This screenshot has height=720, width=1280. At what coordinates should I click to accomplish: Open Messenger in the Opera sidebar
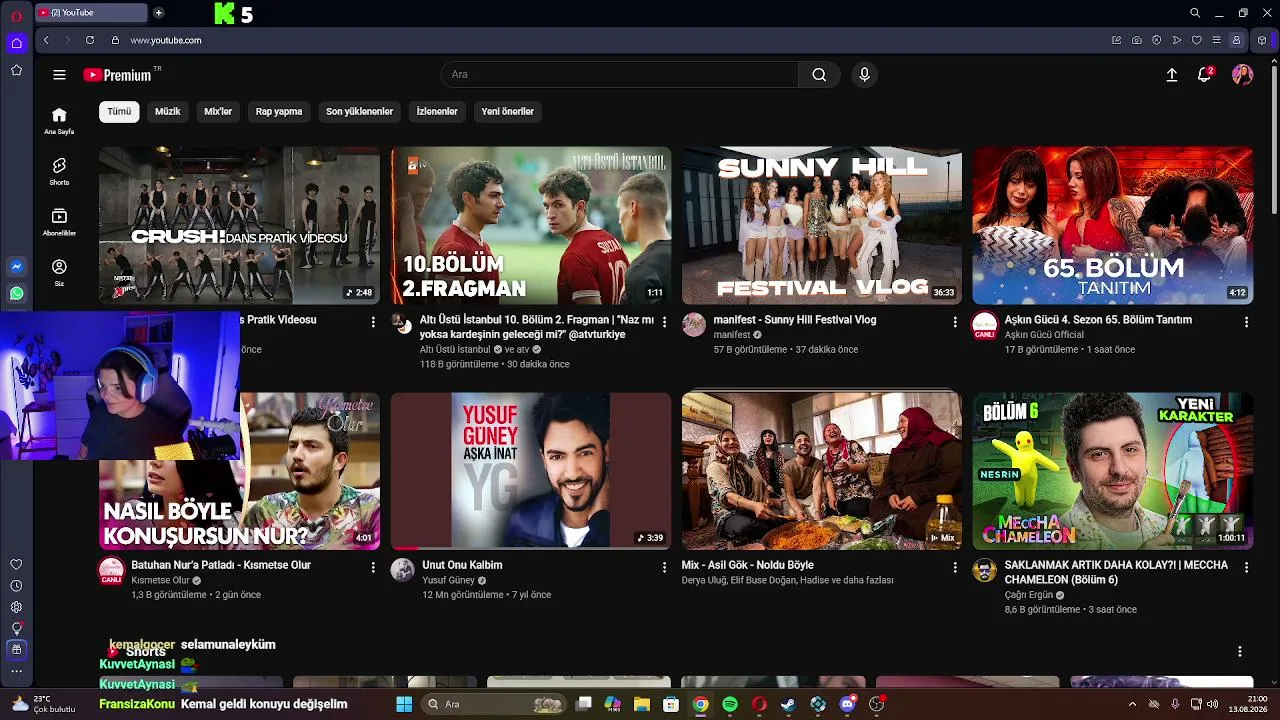pos(16,267)
